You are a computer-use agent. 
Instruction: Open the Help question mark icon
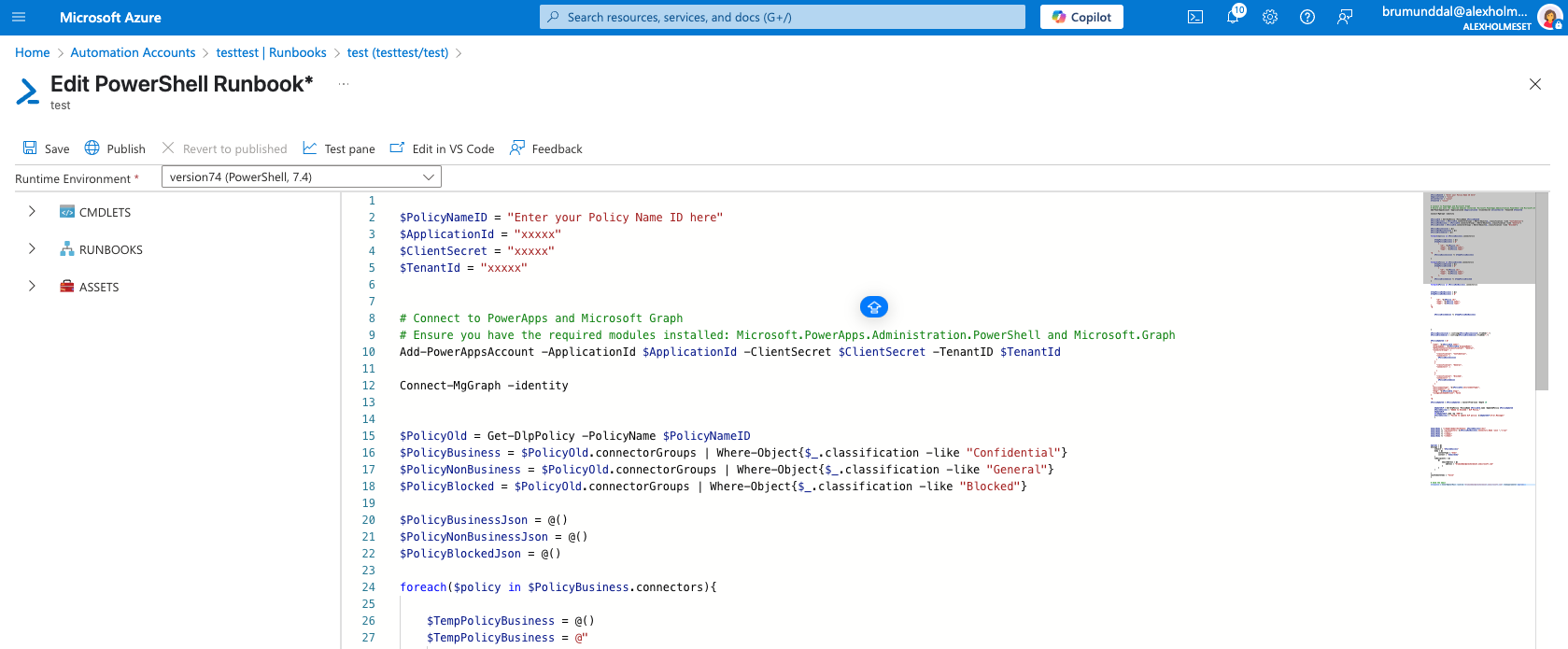[x=1307, y=17]
